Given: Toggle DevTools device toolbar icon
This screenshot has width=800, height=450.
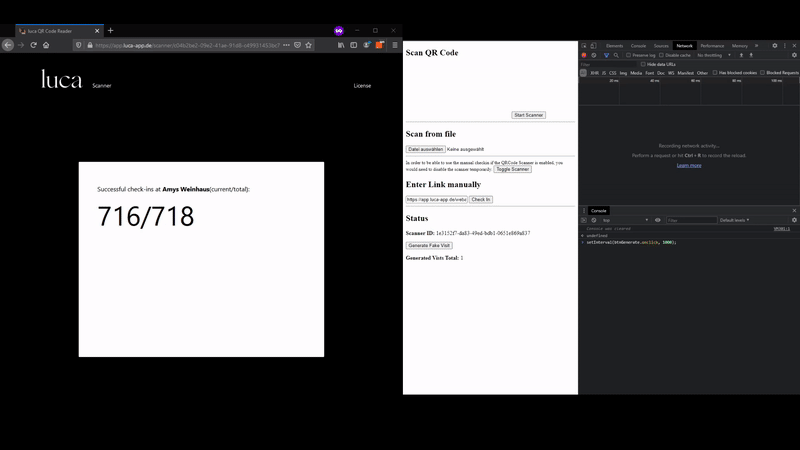Looking at the screenshot, I should [x=593, y=46].
